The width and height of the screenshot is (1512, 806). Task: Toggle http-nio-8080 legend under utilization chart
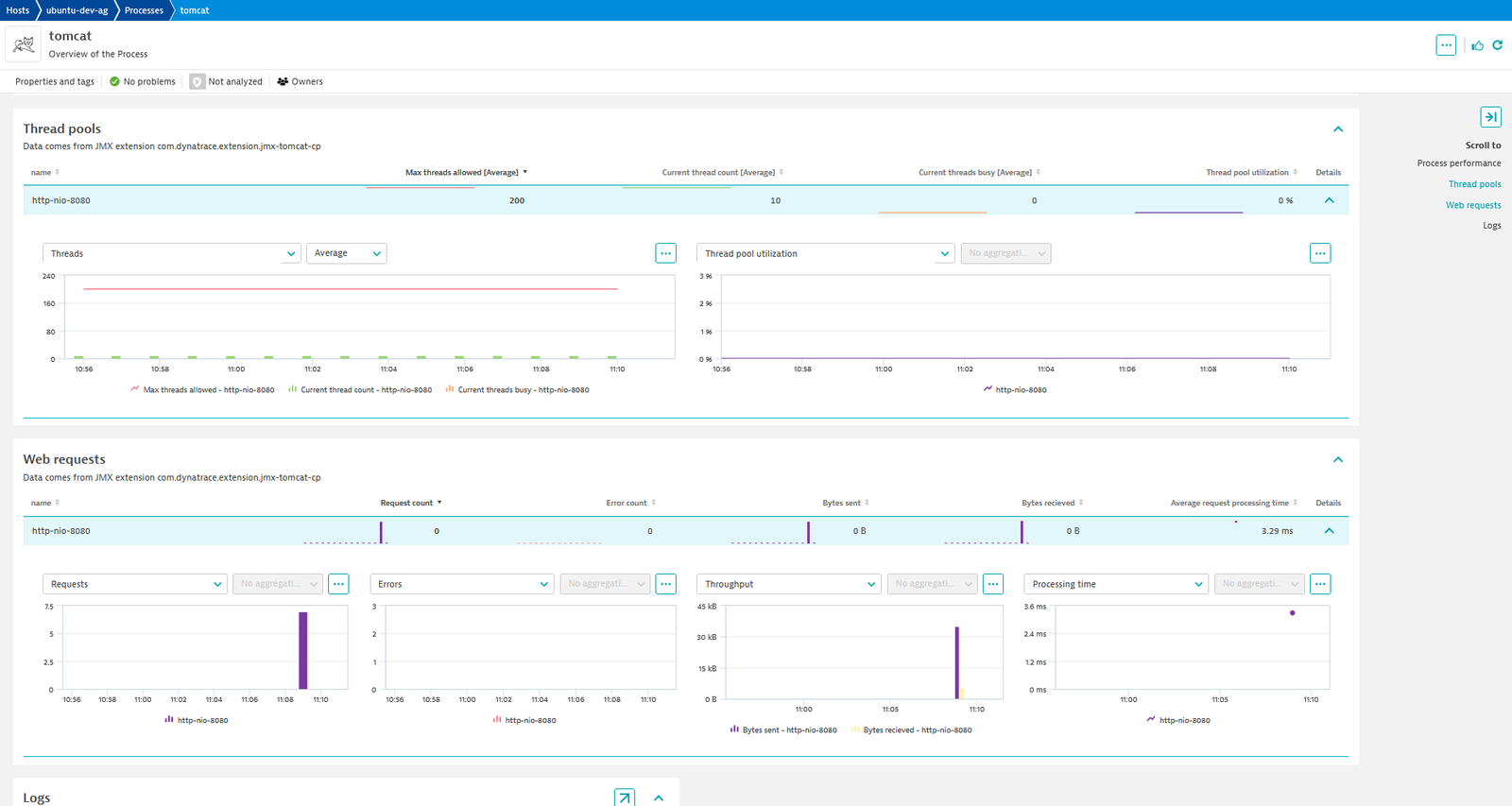(1015, 389)
